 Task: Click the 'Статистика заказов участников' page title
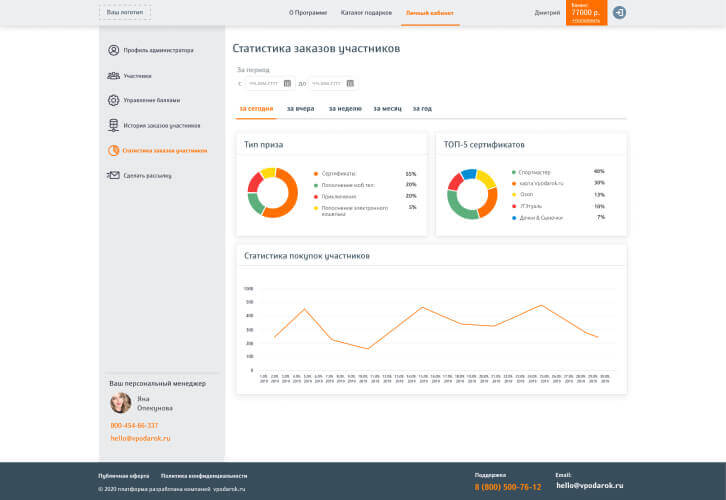pyautogui.click(x=316, y=49)
